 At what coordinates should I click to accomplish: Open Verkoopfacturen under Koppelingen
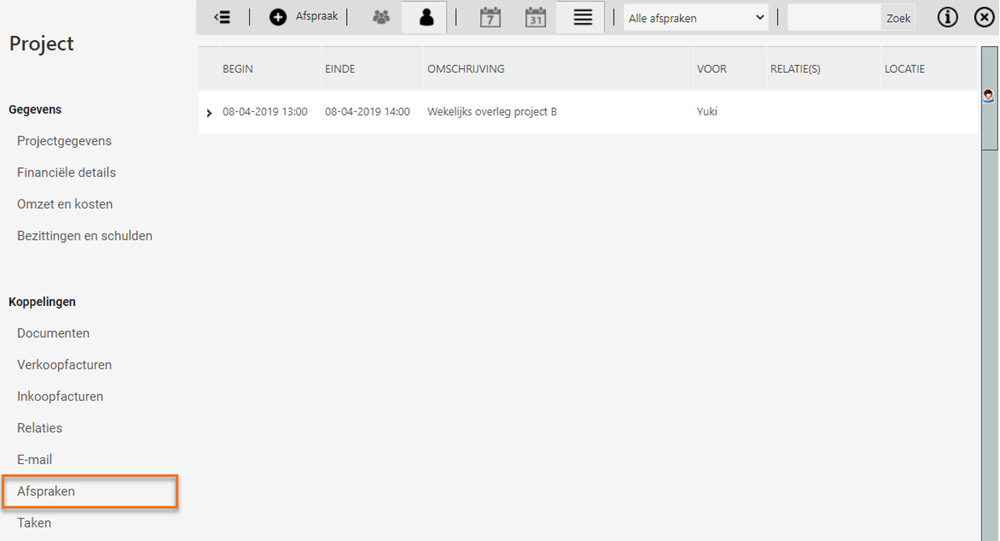(x=64, y=365)
